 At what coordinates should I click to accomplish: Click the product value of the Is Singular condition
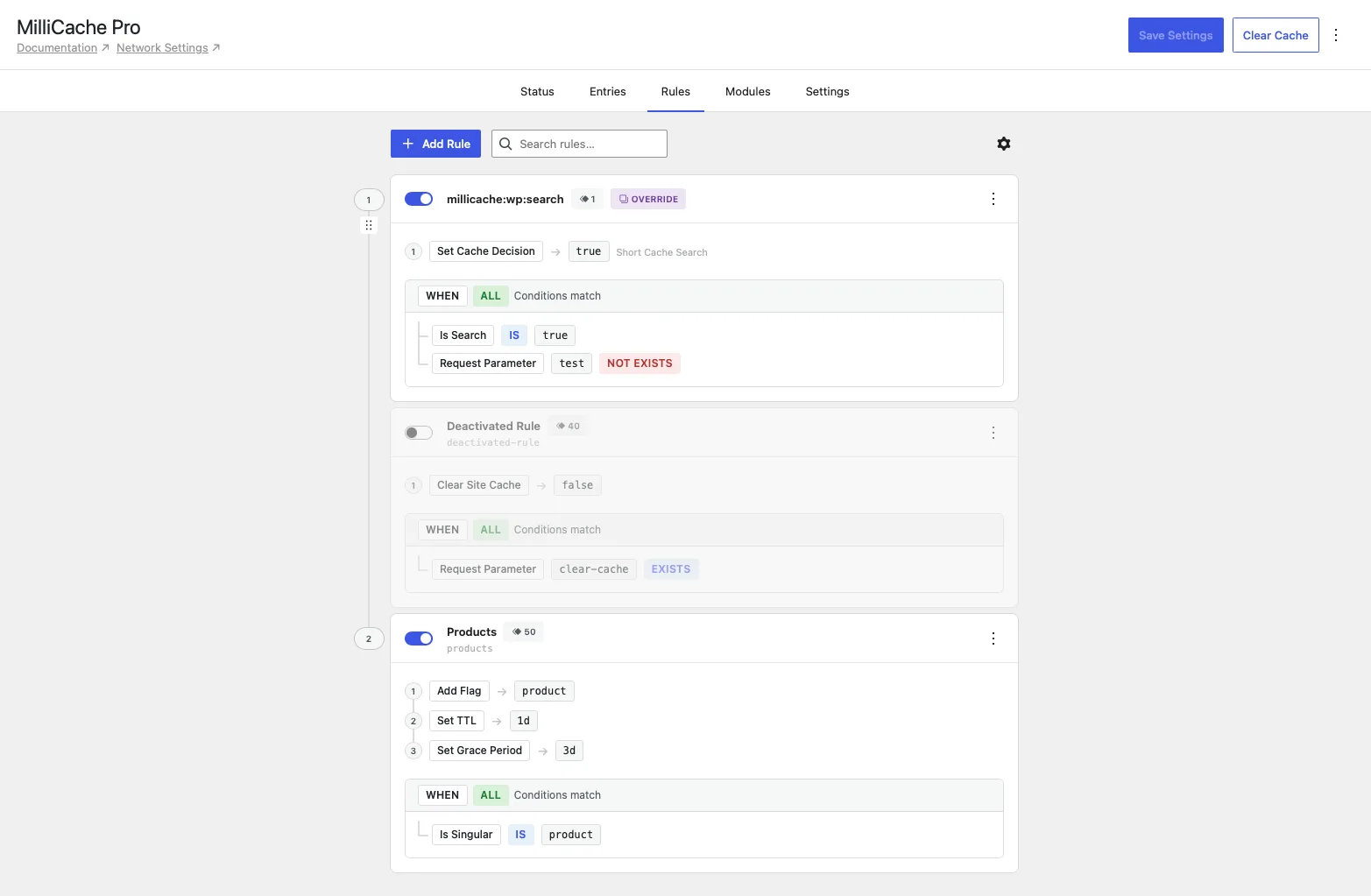pyautogui.click(x=571, y=835)
